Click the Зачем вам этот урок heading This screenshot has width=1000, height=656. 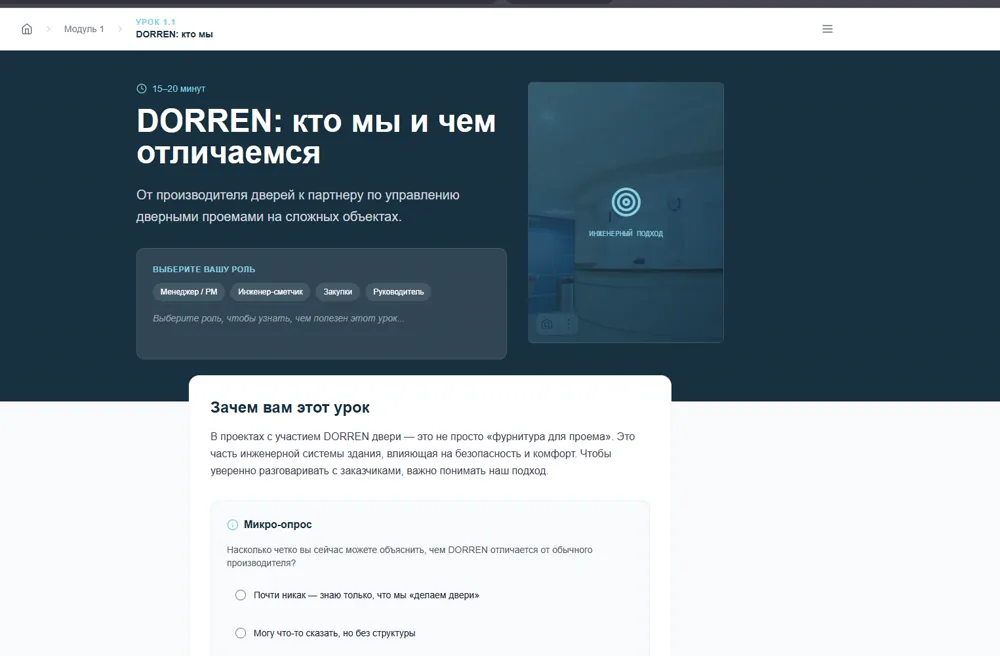290,407
